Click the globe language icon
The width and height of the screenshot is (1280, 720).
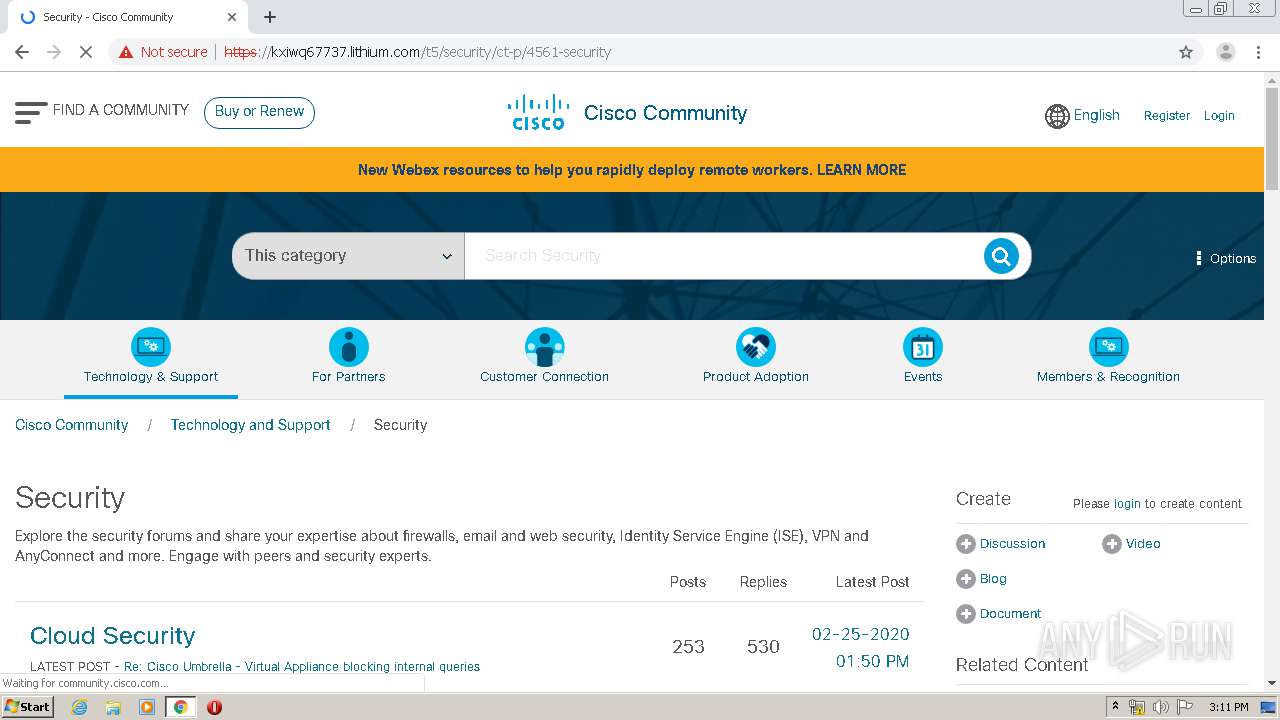[1057, 116]
